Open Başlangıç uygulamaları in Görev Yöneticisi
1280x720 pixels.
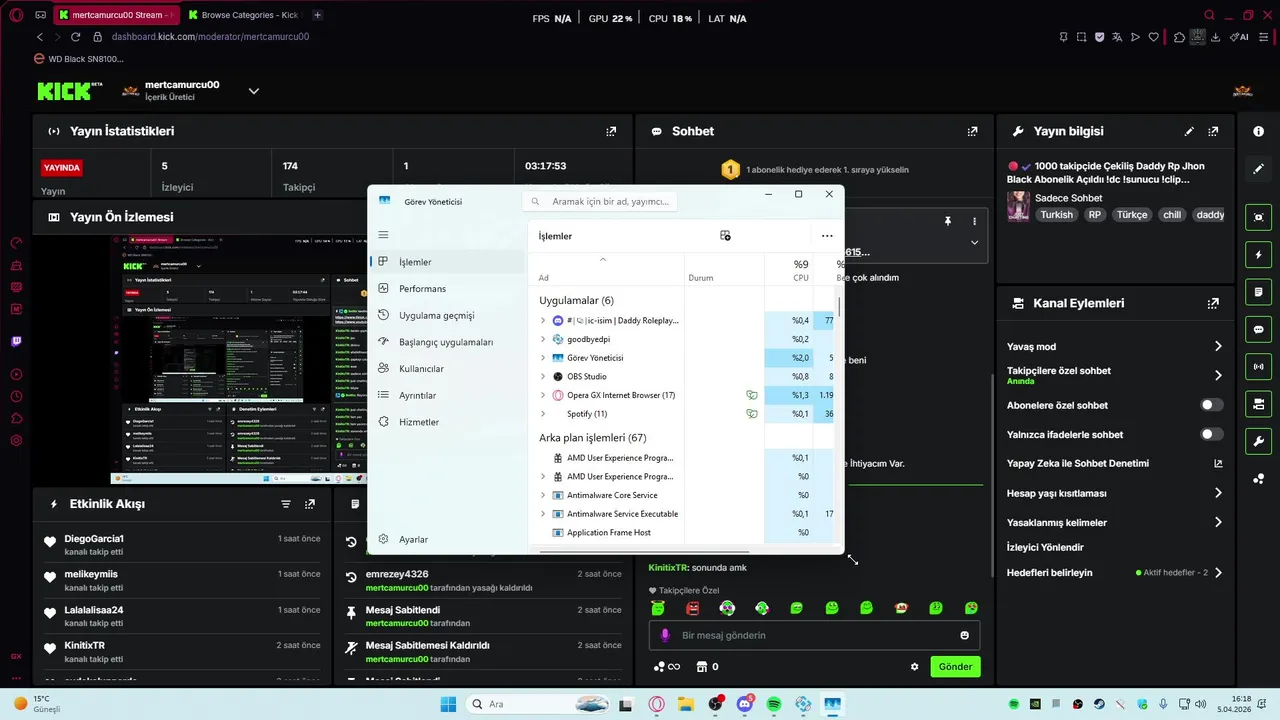pos(447,342)
